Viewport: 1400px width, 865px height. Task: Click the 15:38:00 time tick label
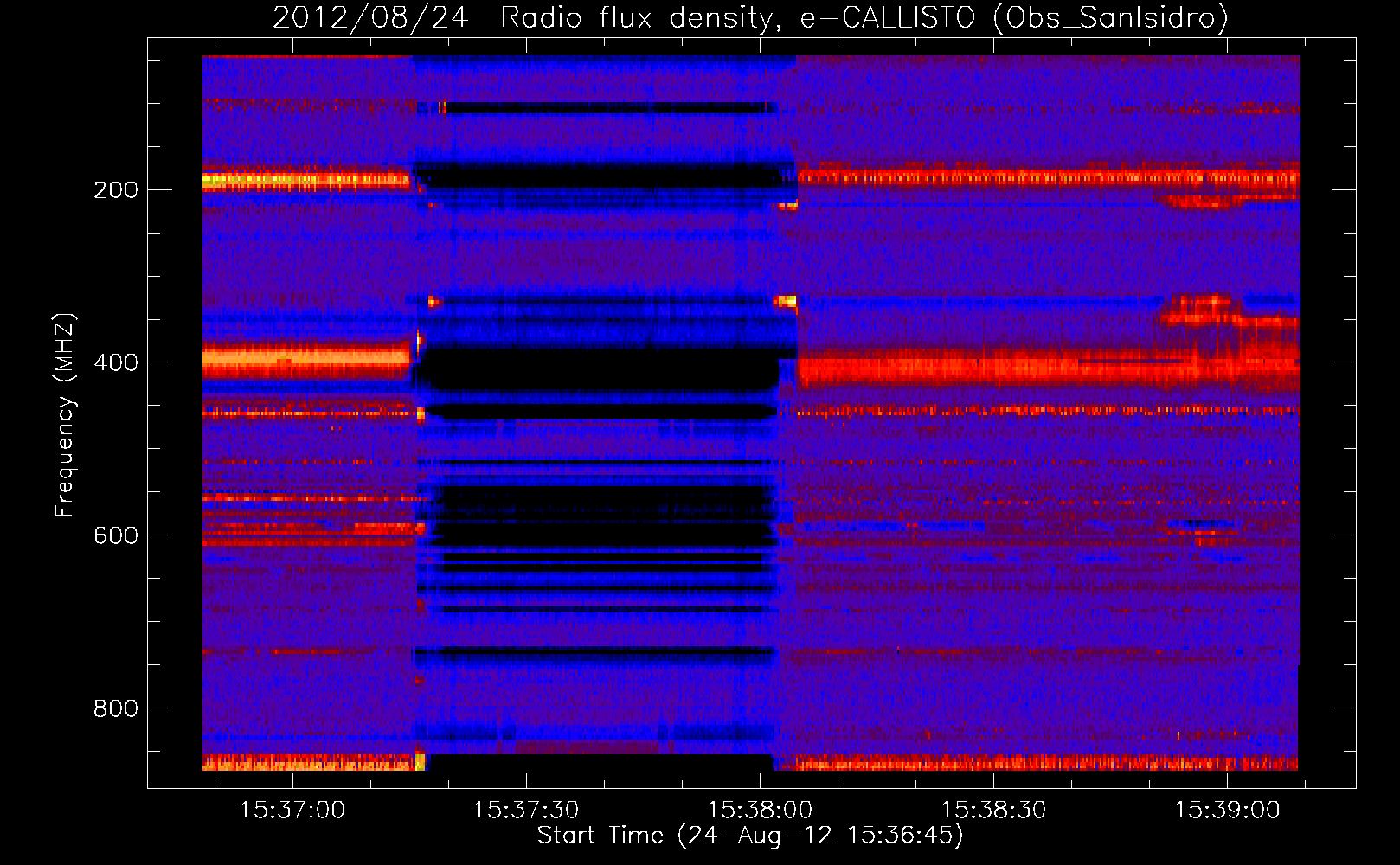pyautogui.click(x=760, y=810)
